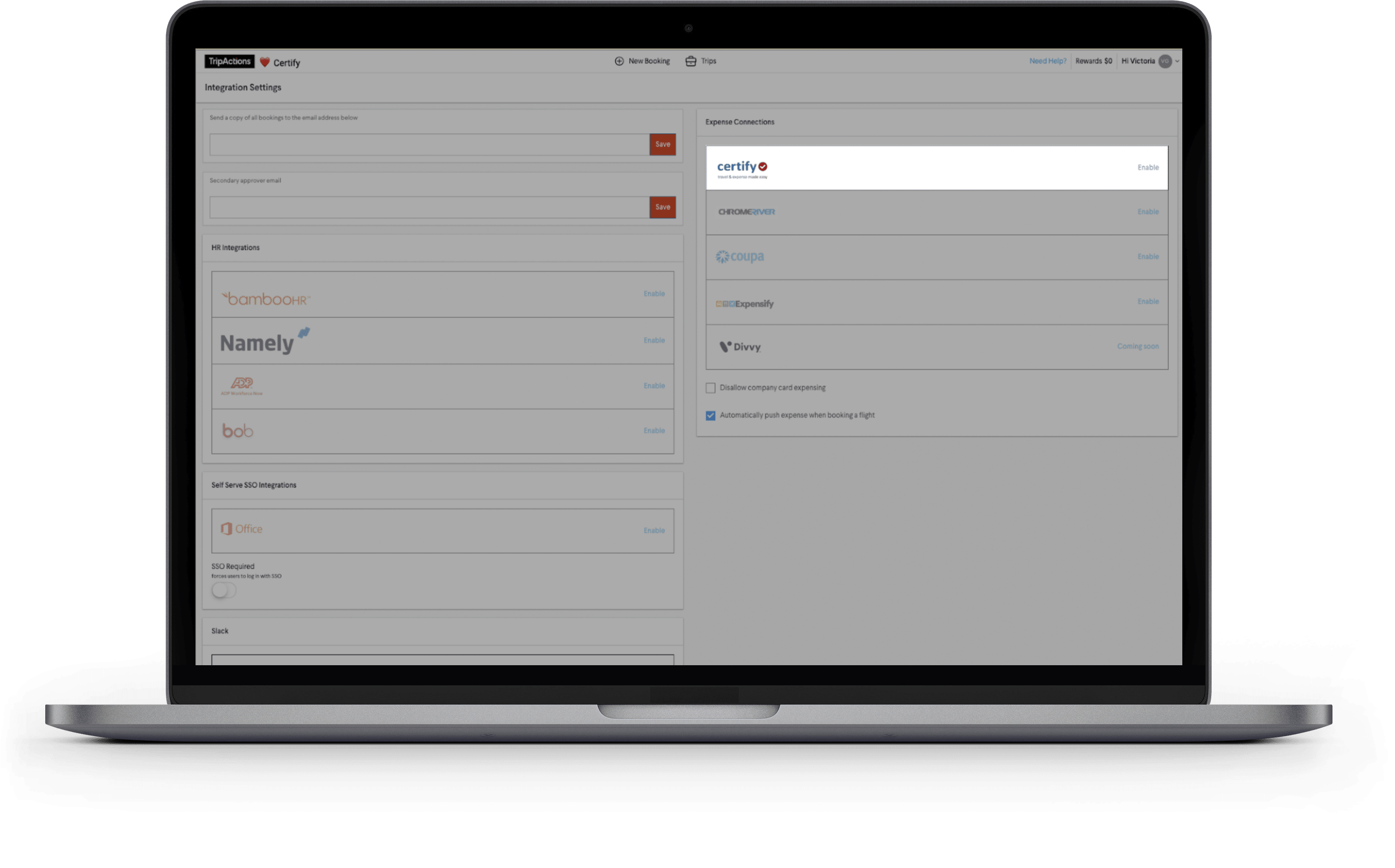Click the Expensify logo

coord(744,303)
